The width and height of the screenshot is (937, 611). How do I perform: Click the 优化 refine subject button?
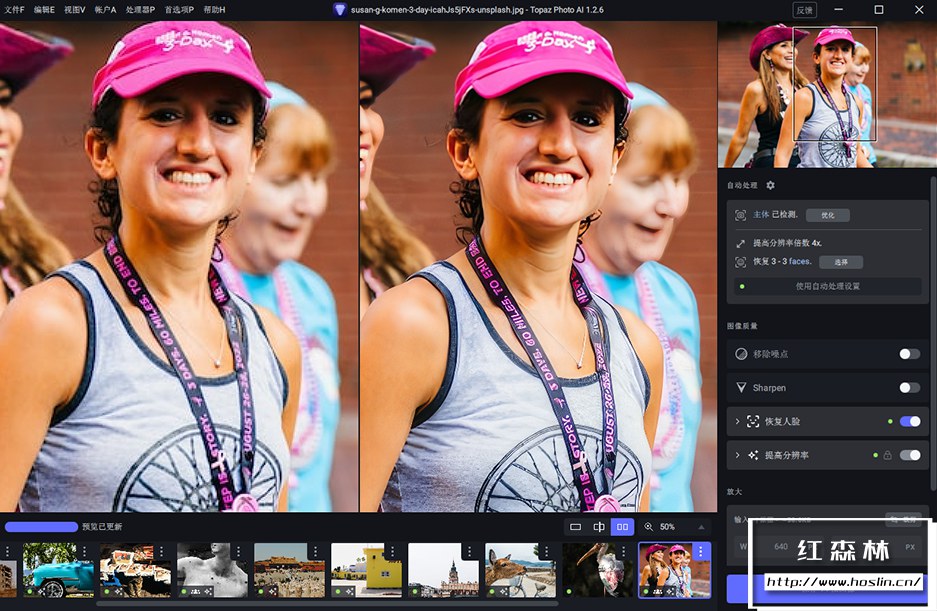coord(828,215)
